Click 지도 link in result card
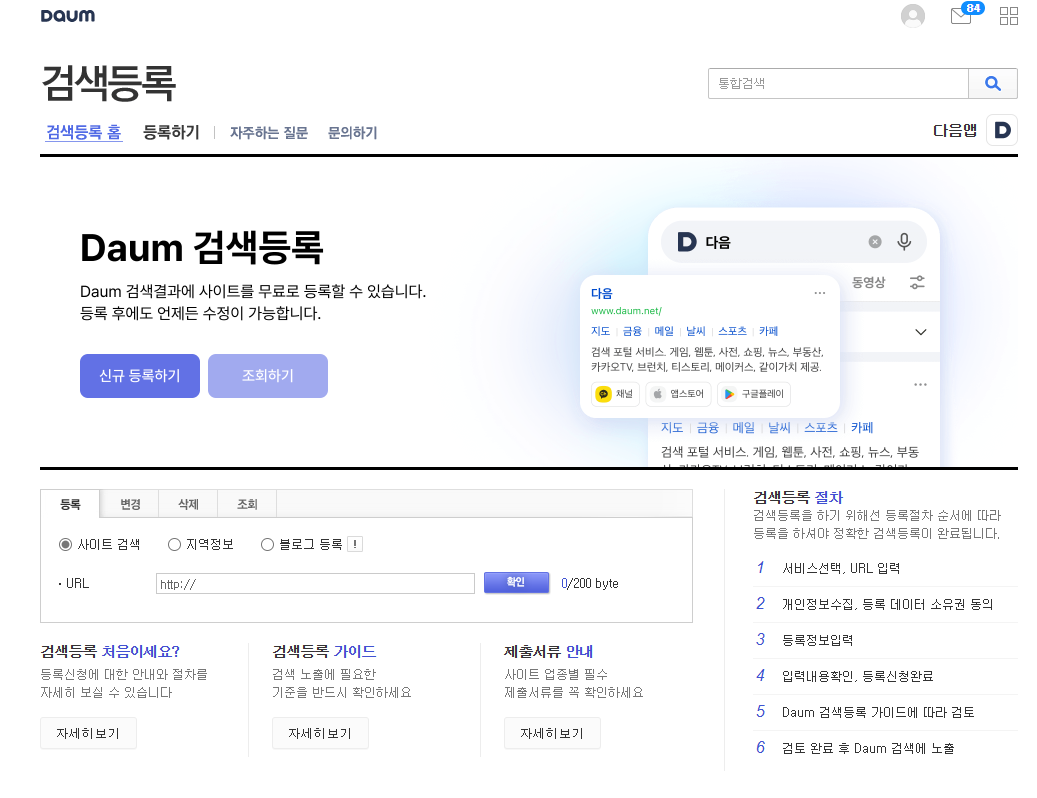 click(601, 331)
